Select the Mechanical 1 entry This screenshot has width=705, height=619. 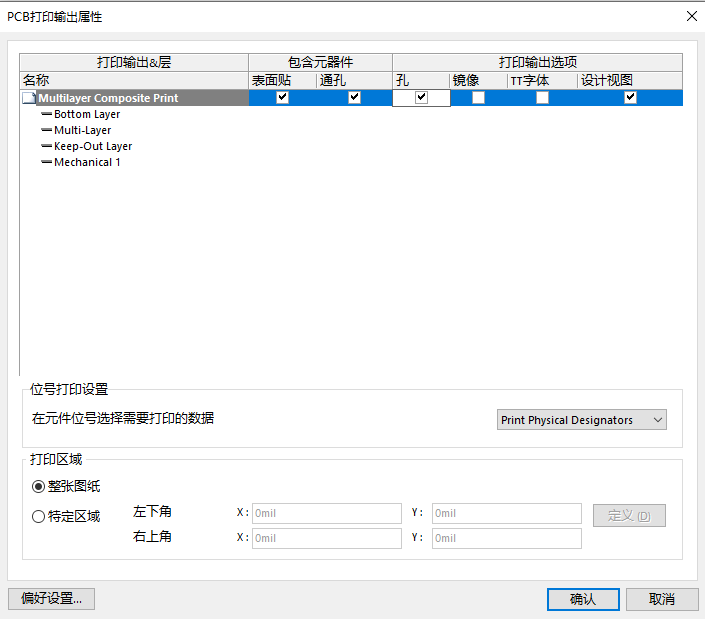87,162
